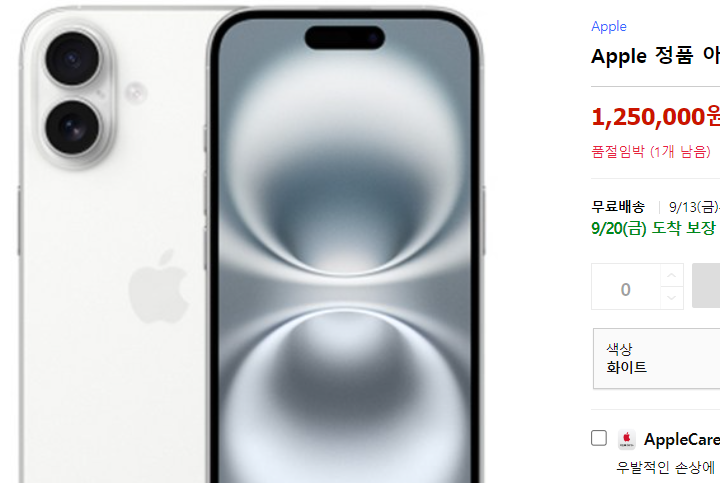Click the gray button beside quantity

[x=706, y=286]
